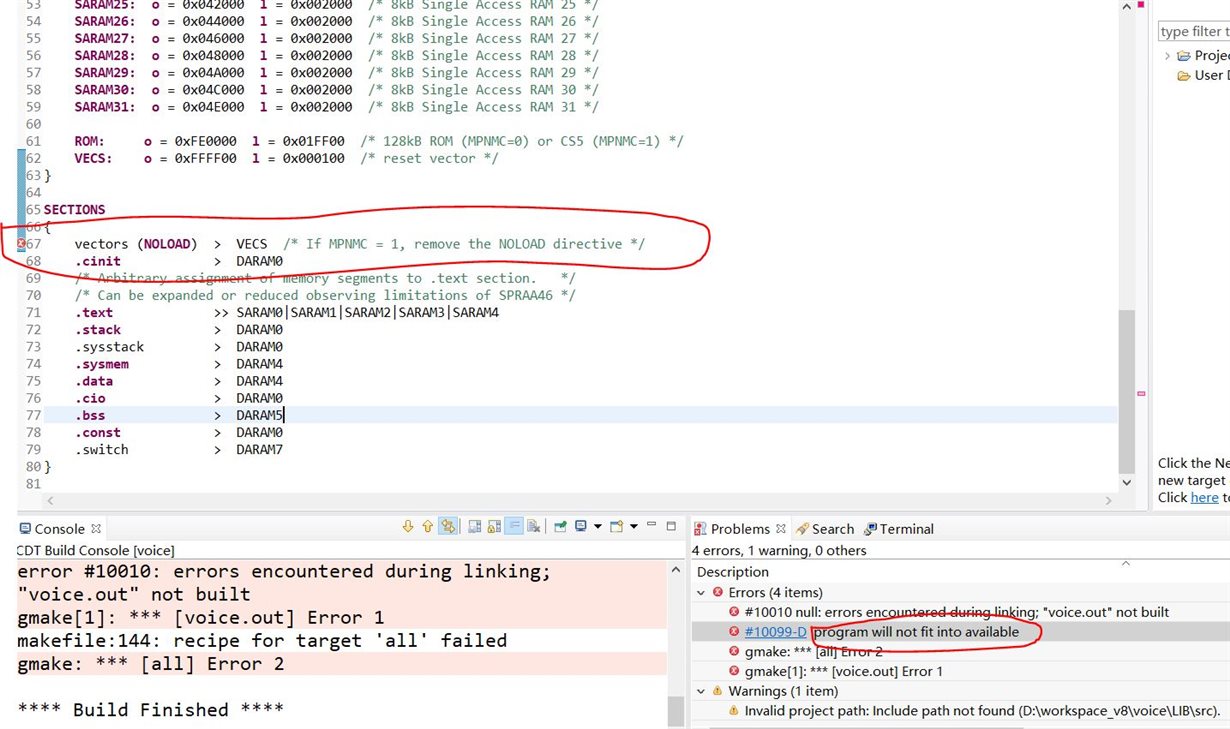Click 'gmake: *** [all] Error 2' console line
Screen dimensions: 1230x729
pos(151,663)
